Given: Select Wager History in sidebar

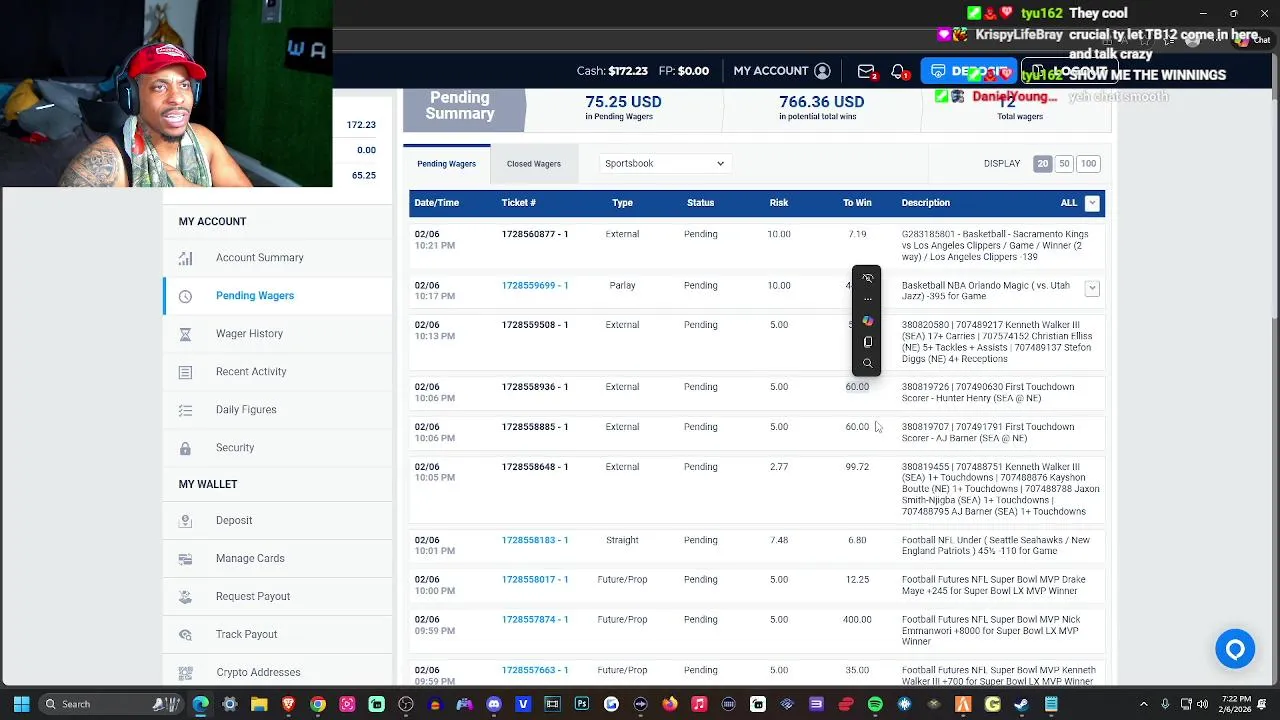Looking at the screenshot, I should coord(249,334).
